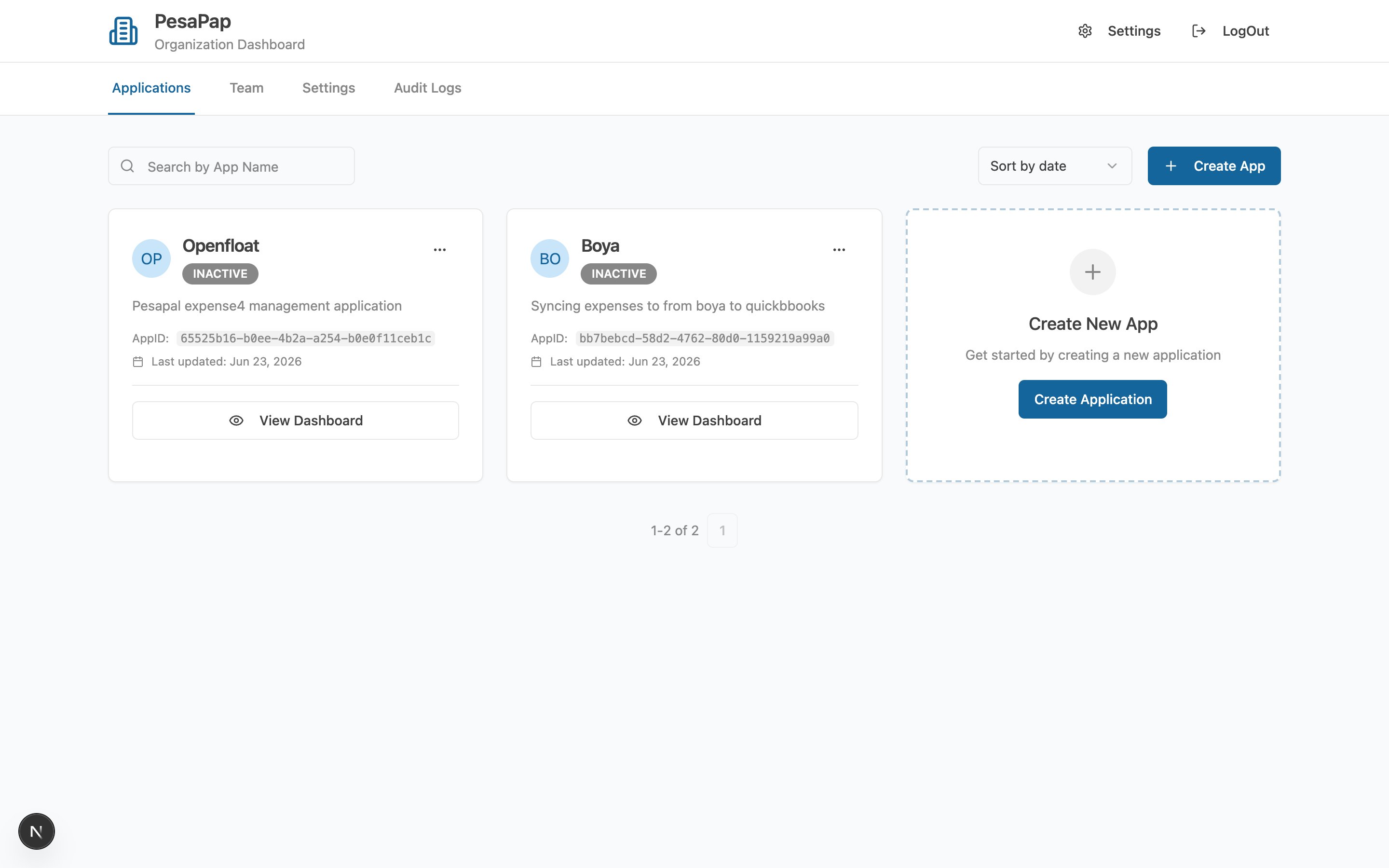Viewport: 1389px width, 868px height.
Task: Click the logout arrow icon
Action: pyautogui.click(x=1198, y=31)
